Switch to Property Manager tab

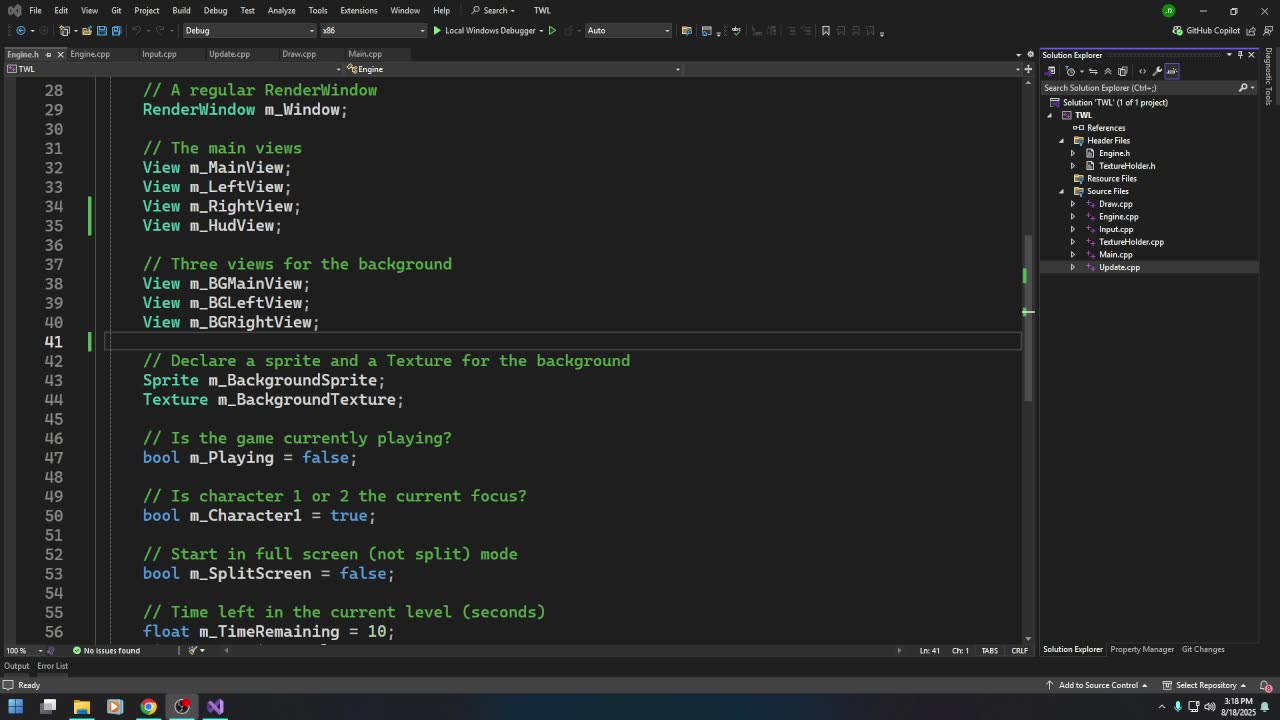point(1142,650)
